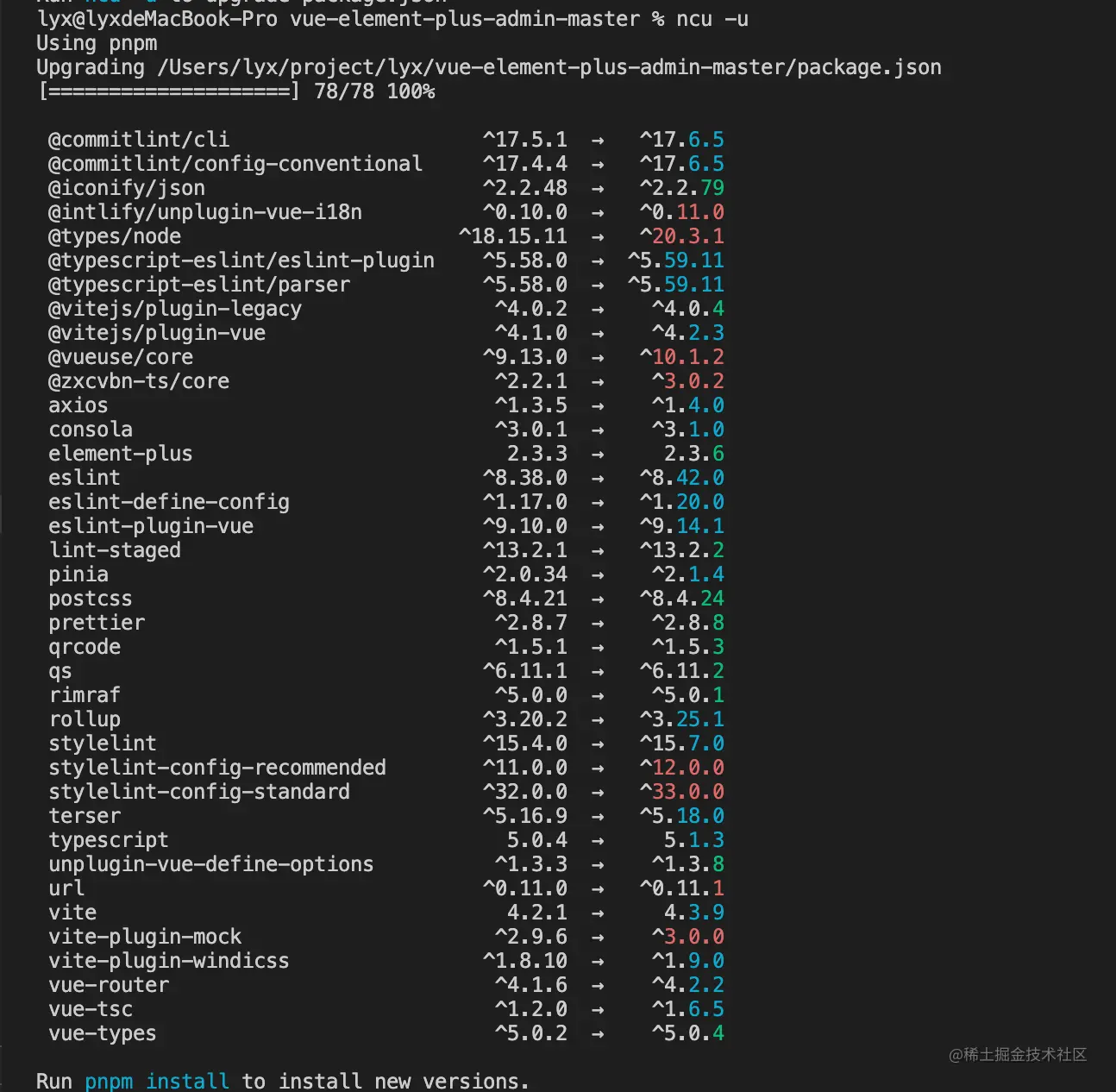Click '@typescript-eslint/parser' package name
This screenshot has width=1116, height=1092.
coord(199,285)
